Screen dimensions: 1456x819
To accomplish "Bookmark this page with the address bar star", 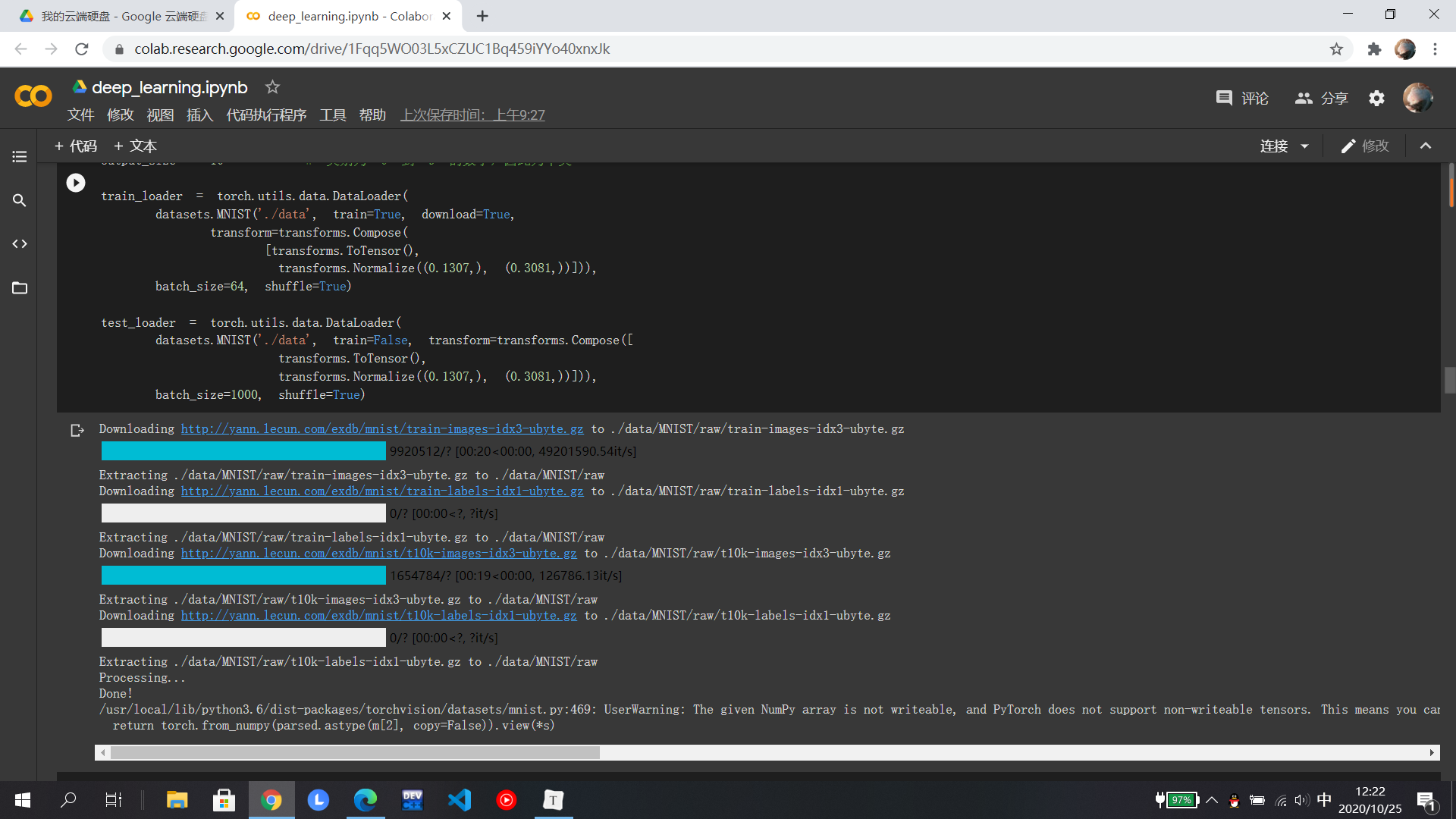I will [x=1336, y=49].
